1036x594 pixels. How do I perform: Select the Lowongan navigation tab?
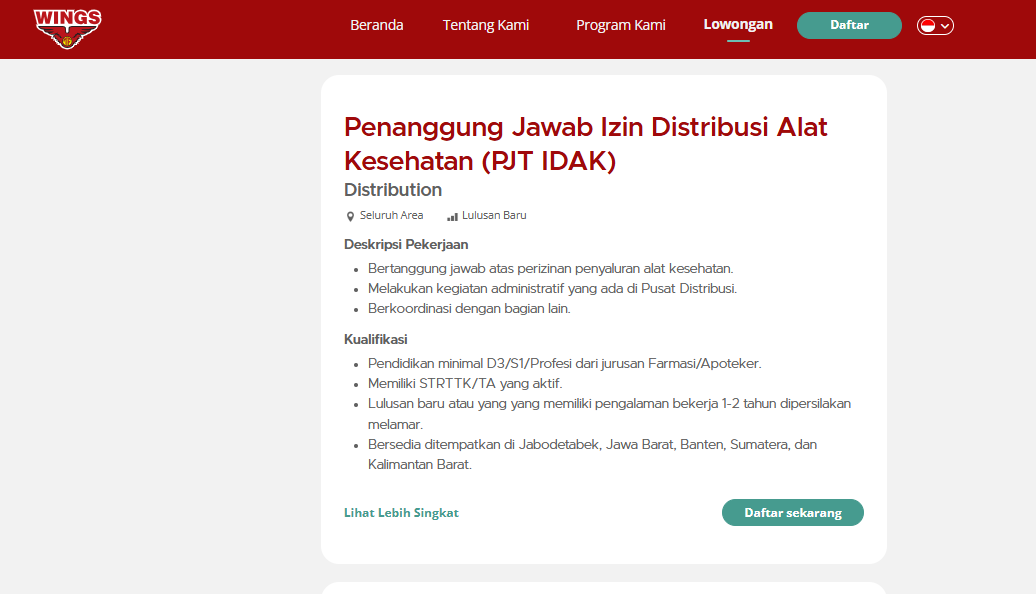click(738, 25)
